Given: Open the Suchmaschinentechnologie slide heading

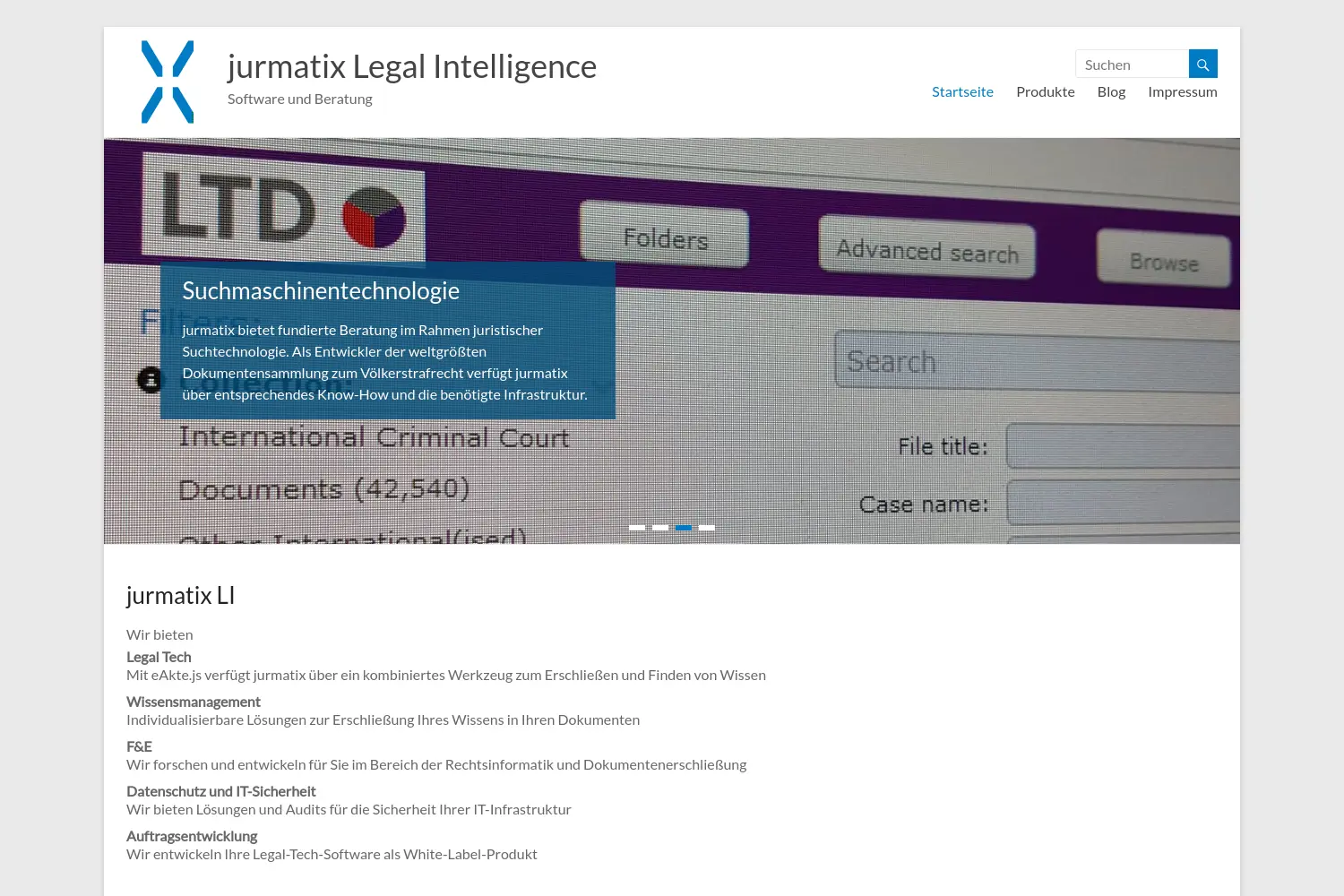Looking at the screenshot, I should point(321,290).
